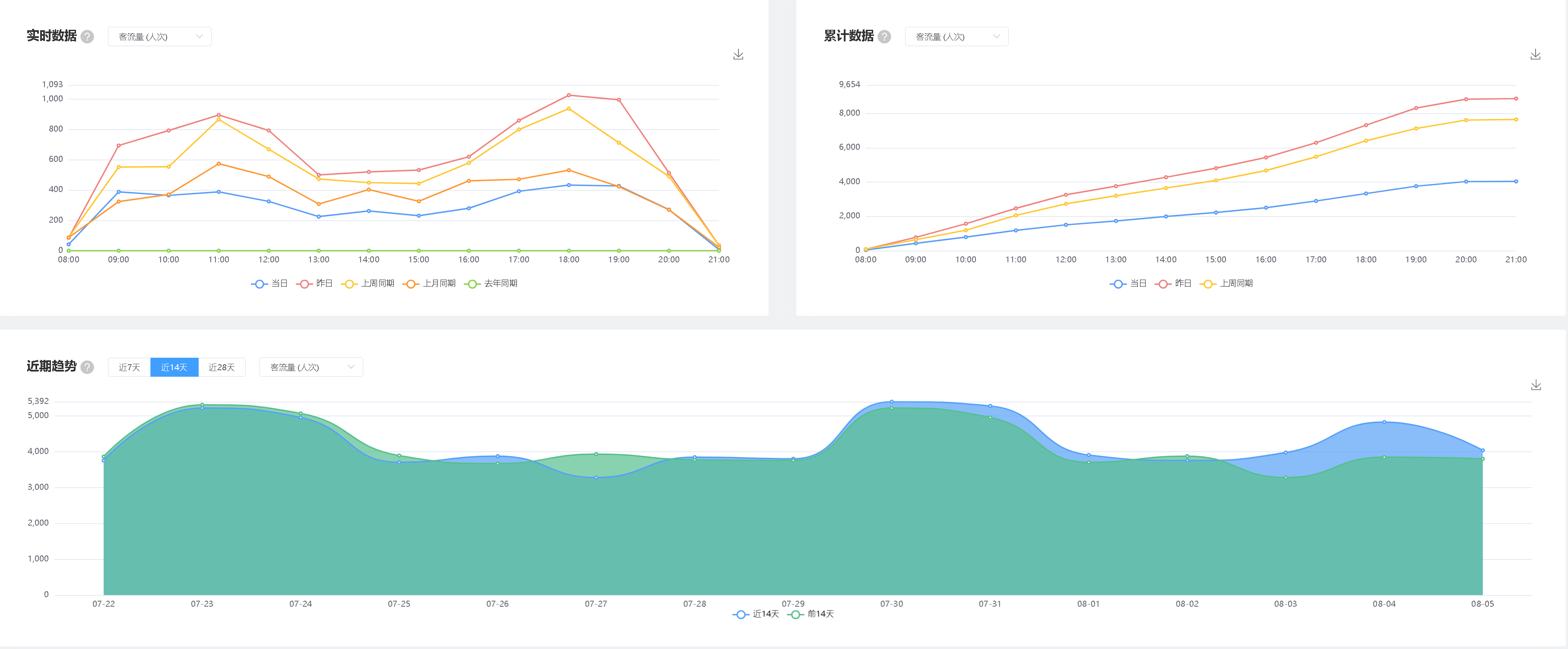Toggle 当日 series in 实时数据 legend
This screenshot has height=649, width=1568.
(x=269, y=284)
